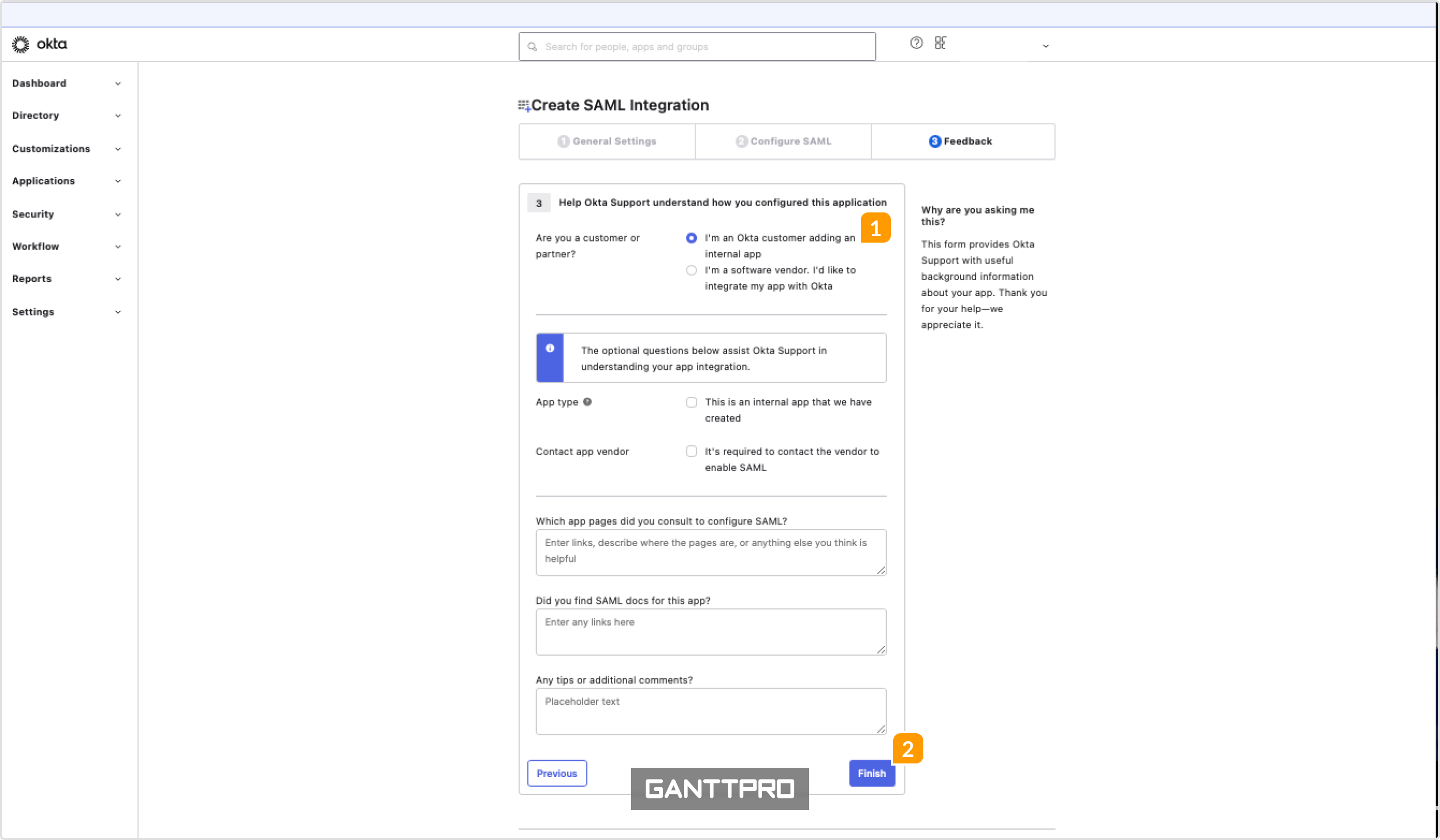The image size is (1440, 840).
Task: Focus the people, apps and groups search field
Action: (697, 47)
